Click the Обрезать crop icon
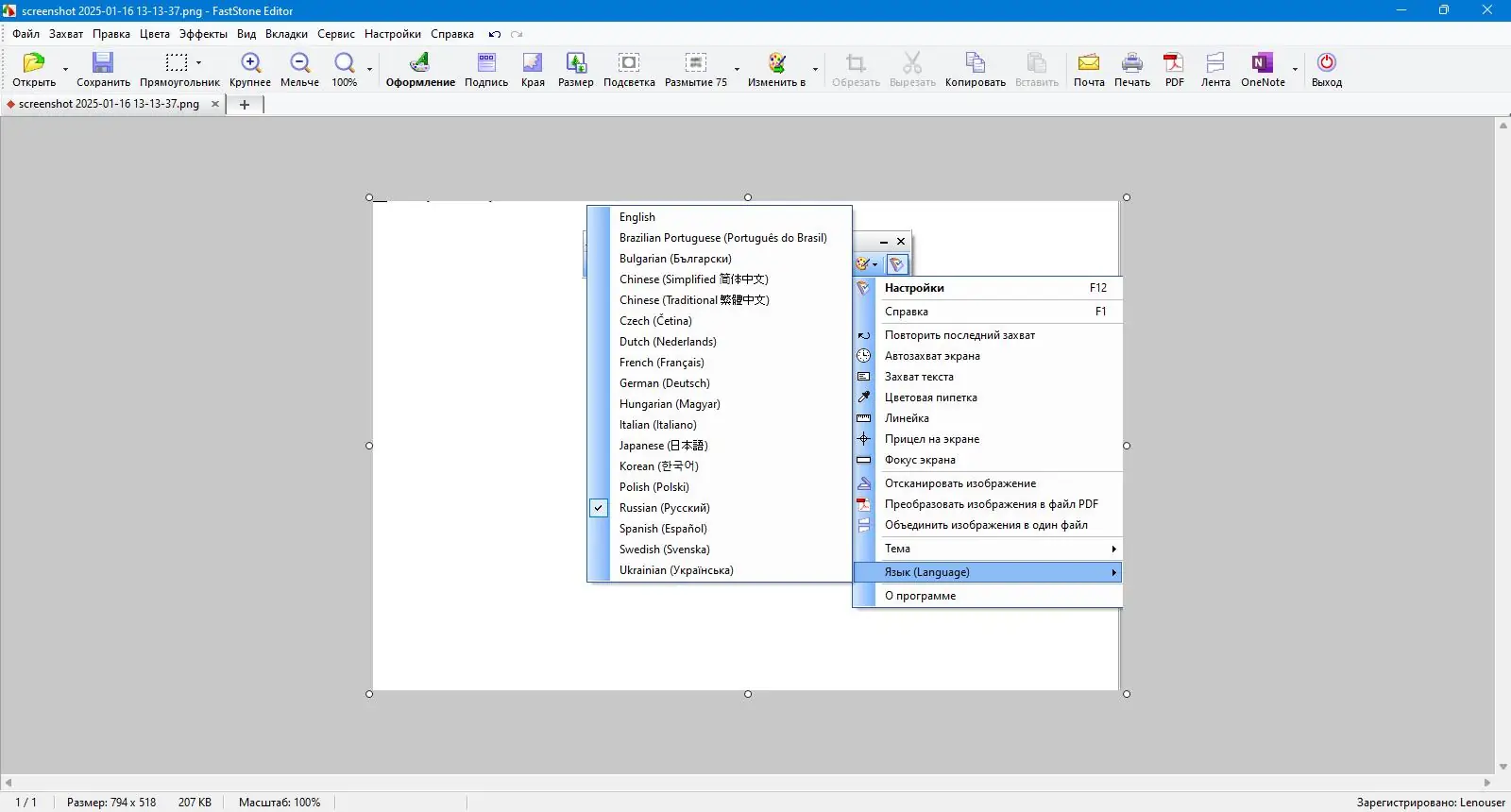The width and height of the screenshot is (1511, 812). click(x=856, y=63)
